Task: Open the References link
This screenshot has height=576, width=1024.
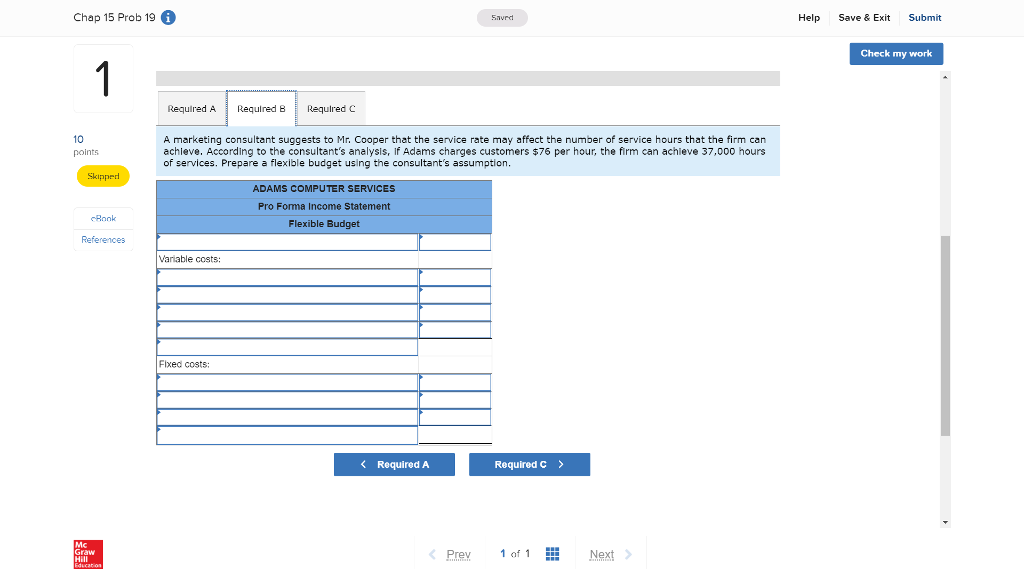Action: coord(103,239)
